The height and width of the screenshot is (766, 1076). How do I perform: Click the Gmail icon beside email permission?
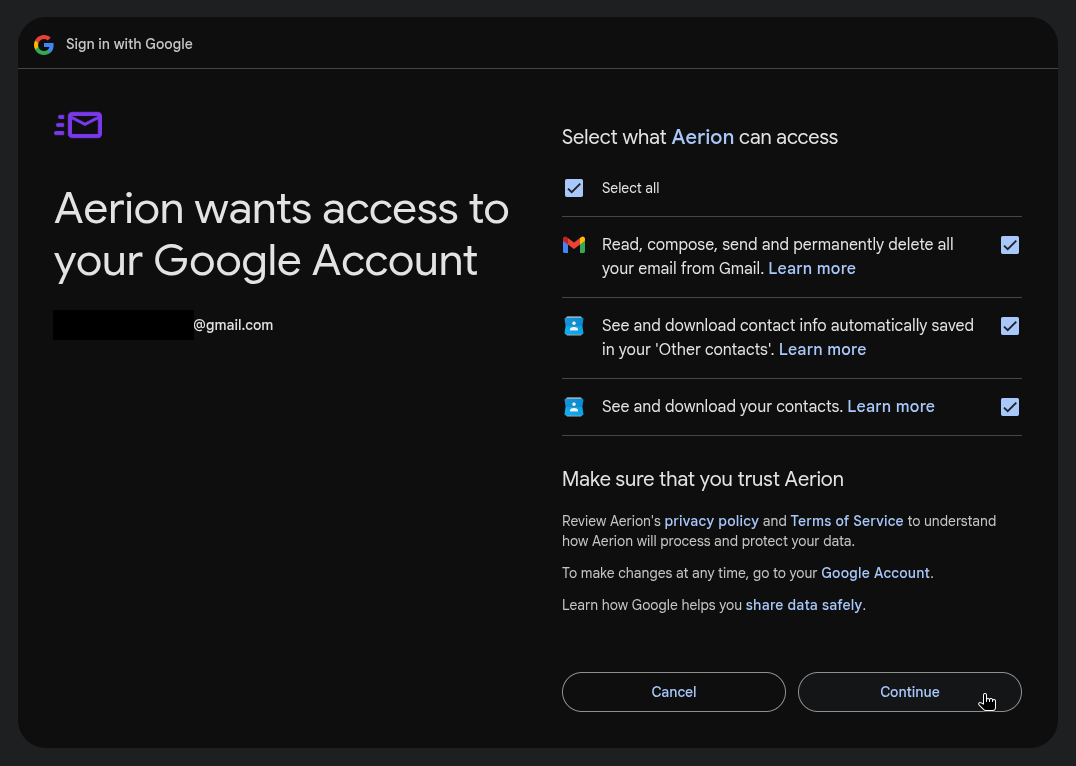coord(574,244)
